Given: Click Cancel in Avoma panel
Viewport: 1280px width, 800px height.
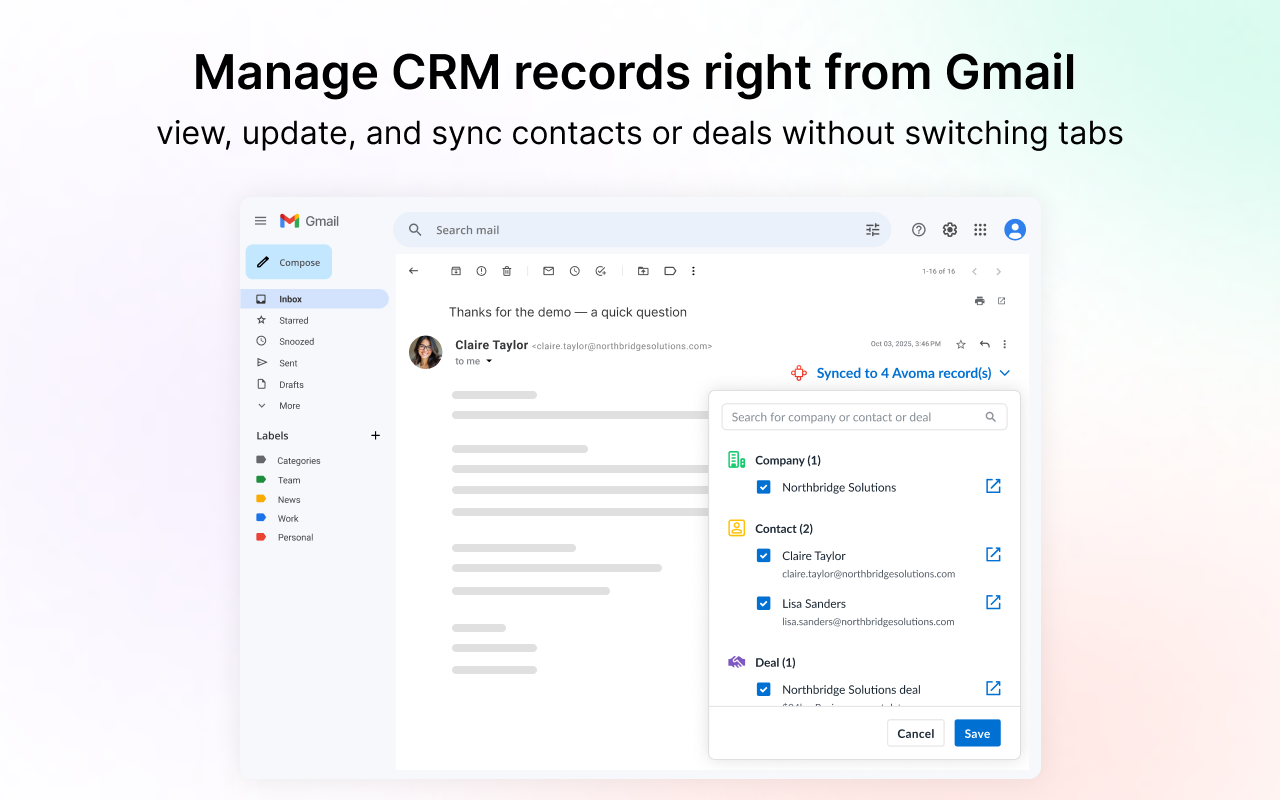Looking at the screenshot, I should [916, 733].
